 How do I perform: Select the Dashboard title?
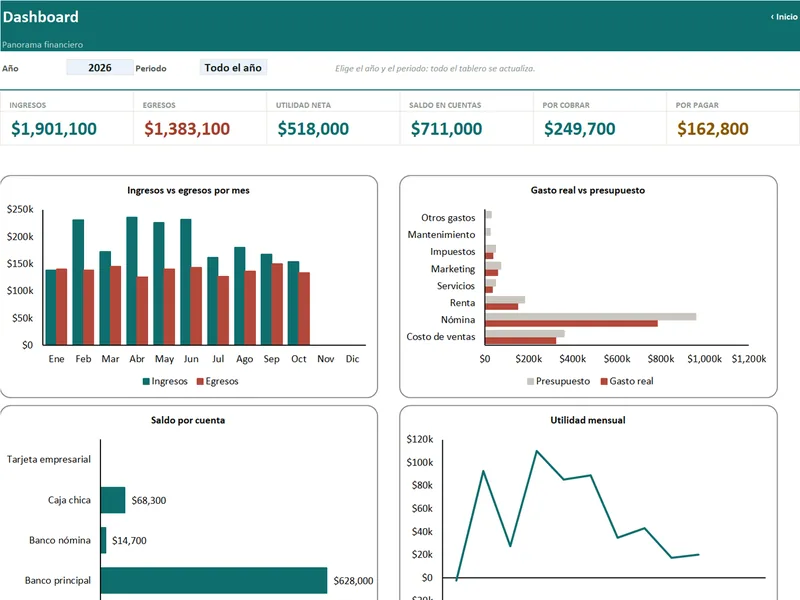pyautogui.click(x=40, y=17)
